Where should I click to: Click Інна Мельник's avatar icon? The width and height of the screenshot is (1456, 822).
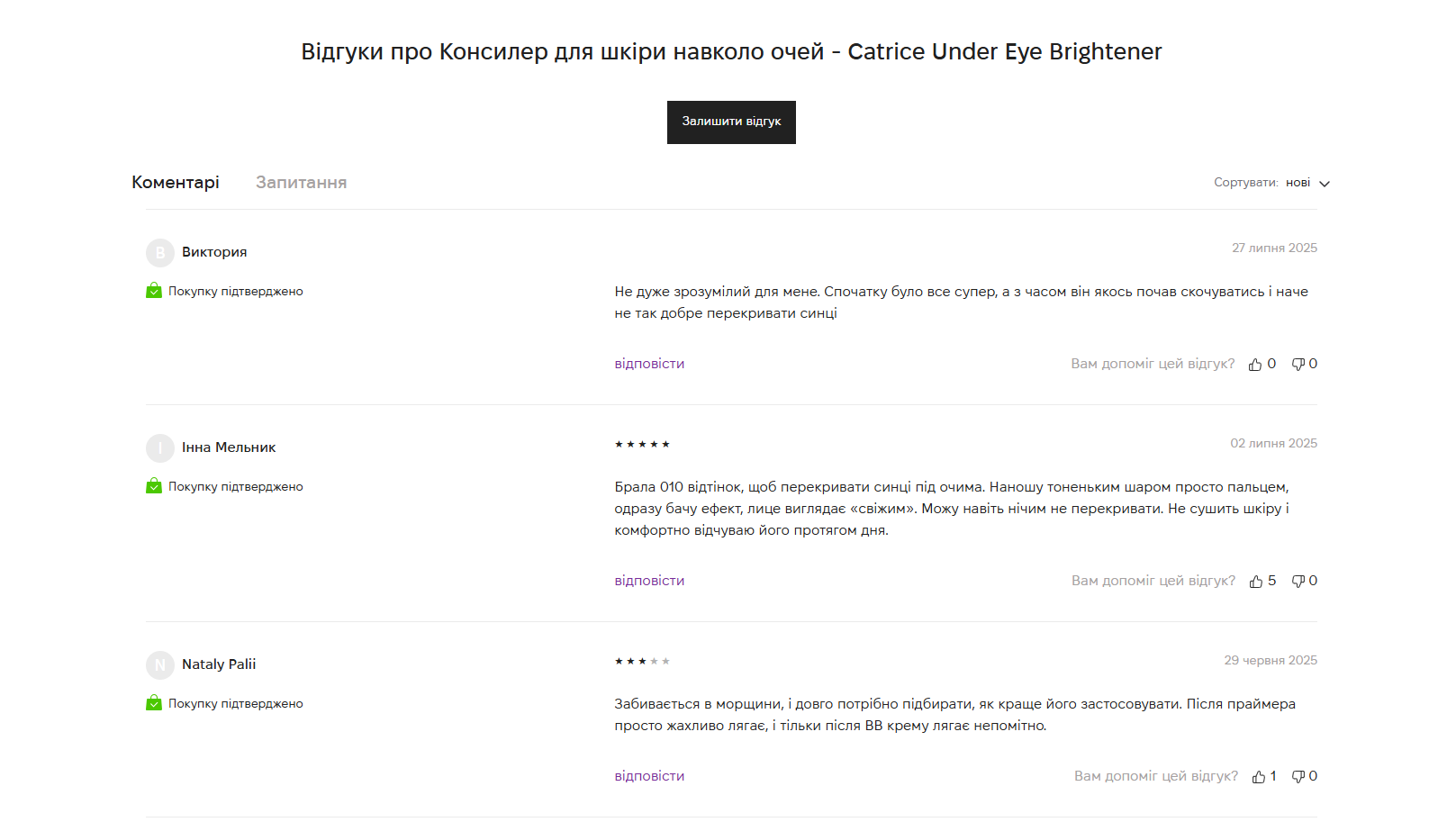(160, 448)
